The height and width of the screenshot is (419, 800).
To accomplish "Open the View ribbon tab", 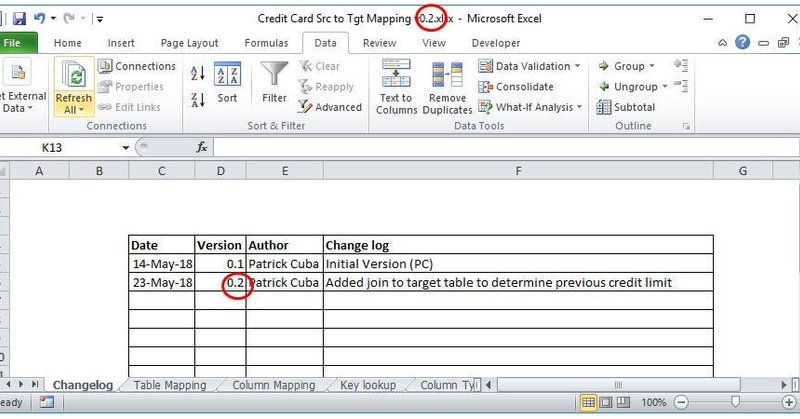I will [x=434, y=43].
